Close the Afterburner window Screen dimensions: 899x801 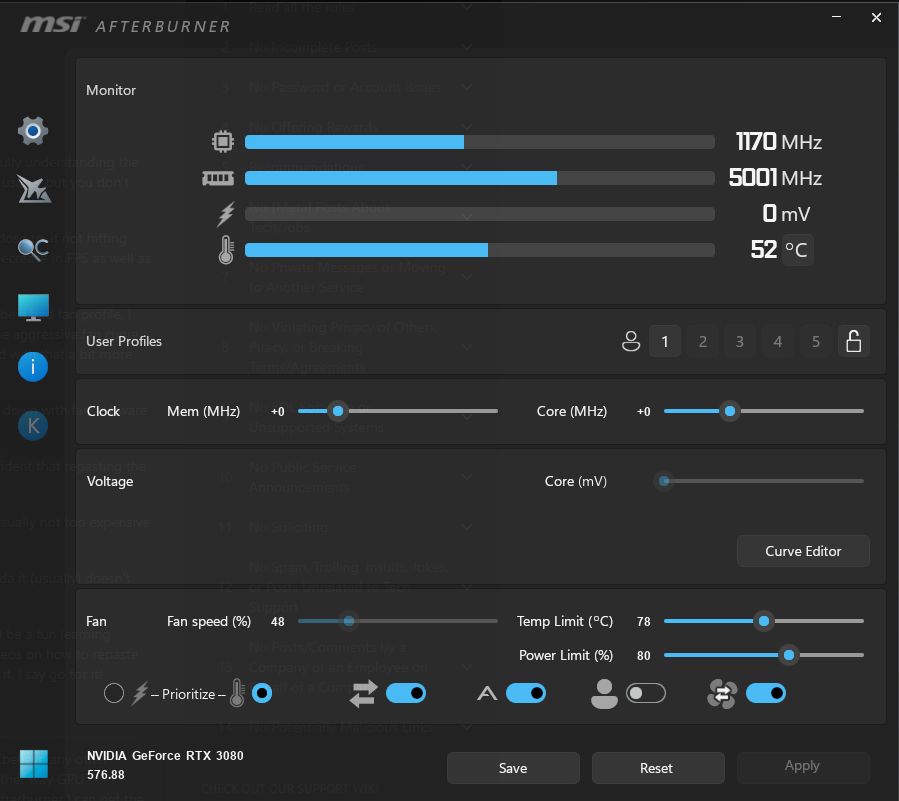point(876,17)
